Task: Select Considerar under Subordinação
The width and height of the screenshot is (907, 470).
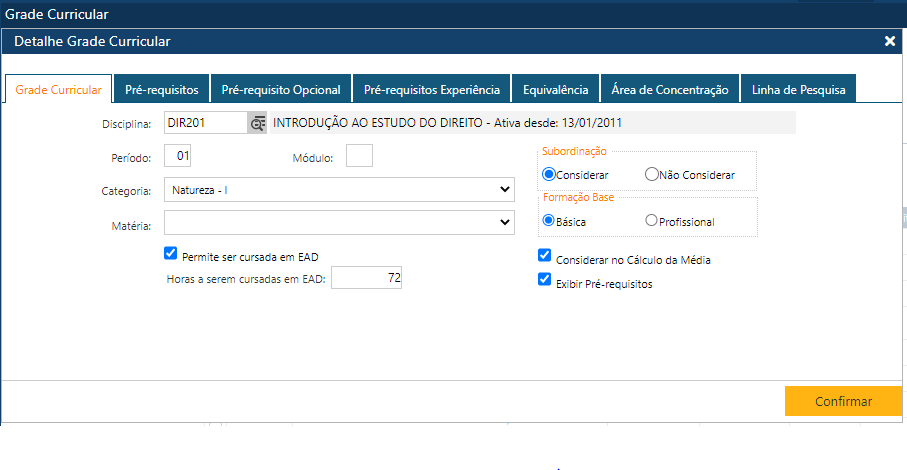Action: [x=548, y=174]
